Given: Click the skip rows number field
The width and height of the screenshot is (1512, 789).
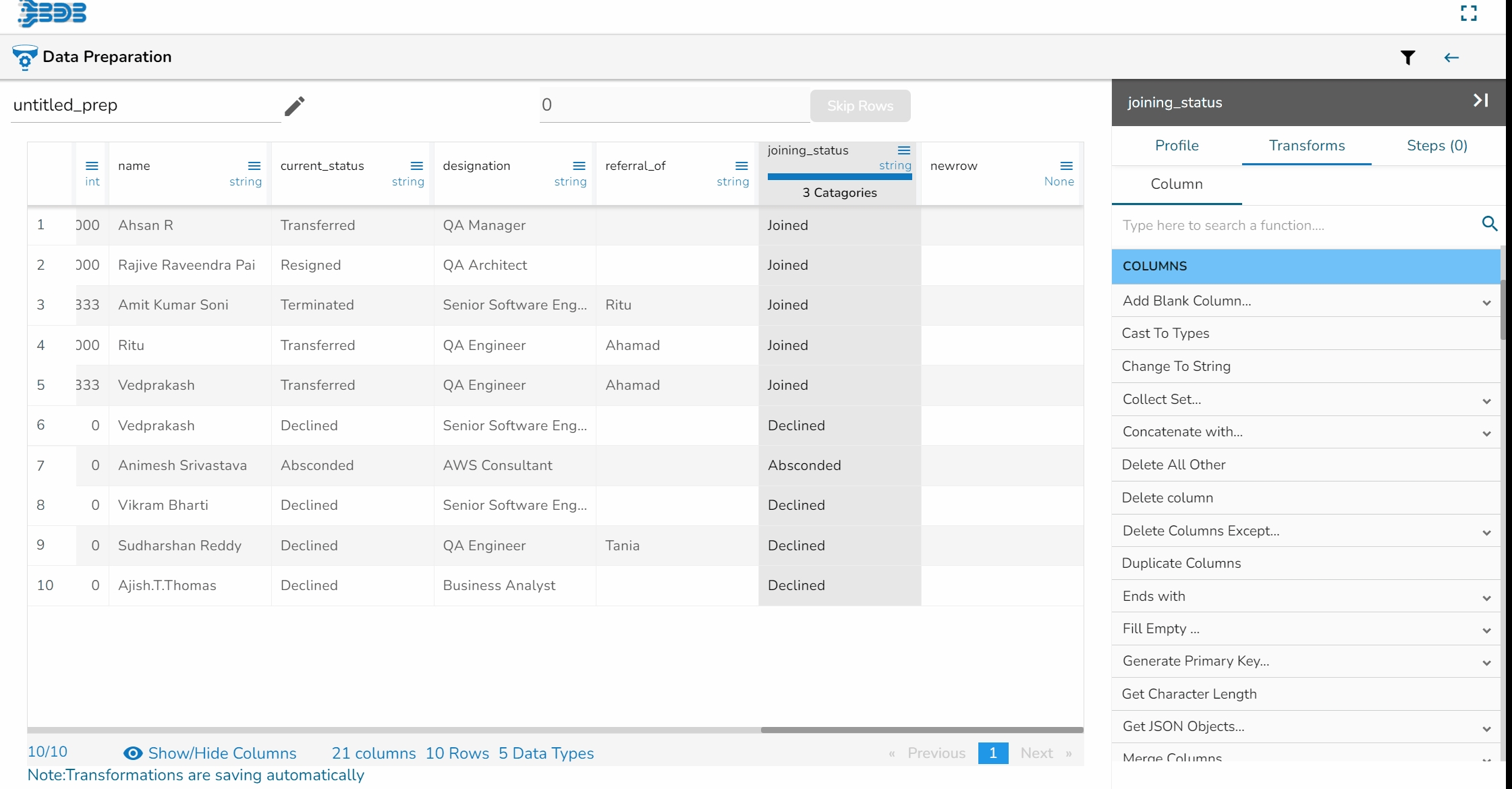Looking at the screenshot, I should click(x=673, y=105).
